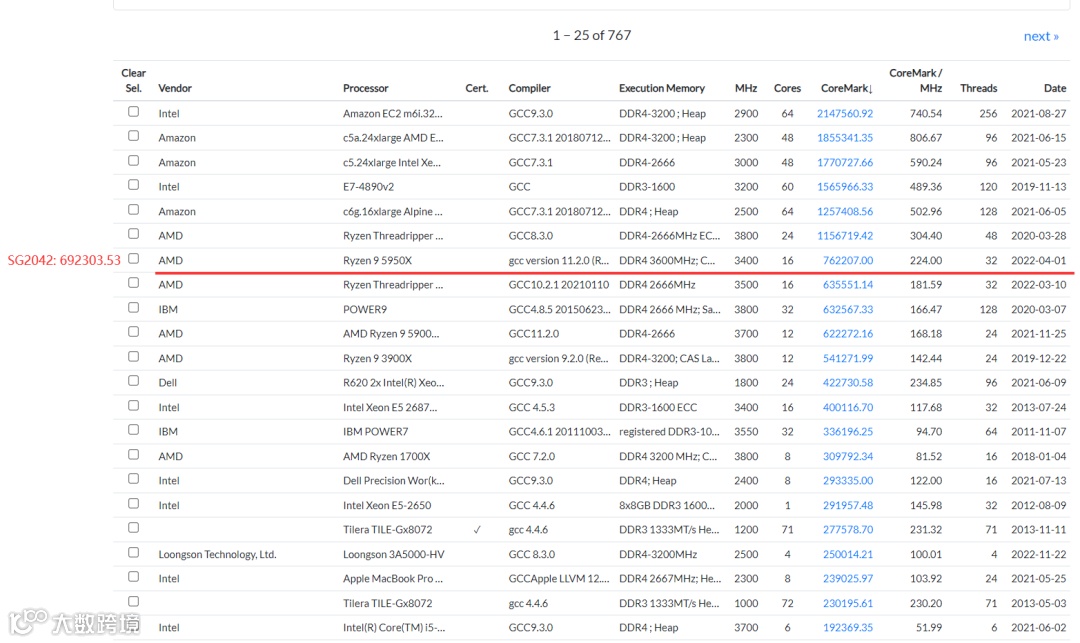The width and height of the screenshot is (1080, 643).
Task: Open CoreMark score 192369.35 link
Action: pos(848,627)
